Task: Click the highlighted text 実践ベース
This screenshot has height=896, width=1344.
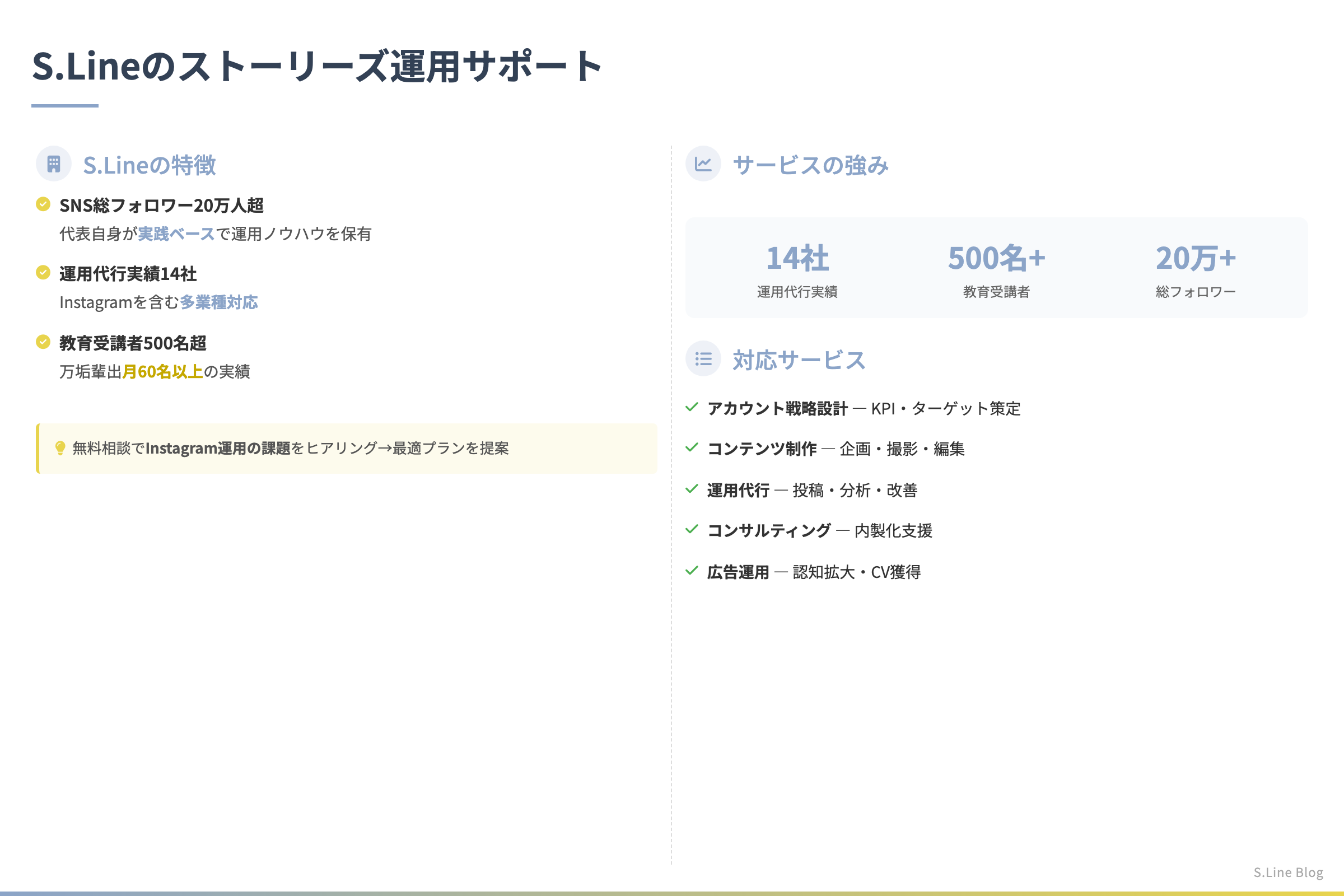Action: [176, 234]
